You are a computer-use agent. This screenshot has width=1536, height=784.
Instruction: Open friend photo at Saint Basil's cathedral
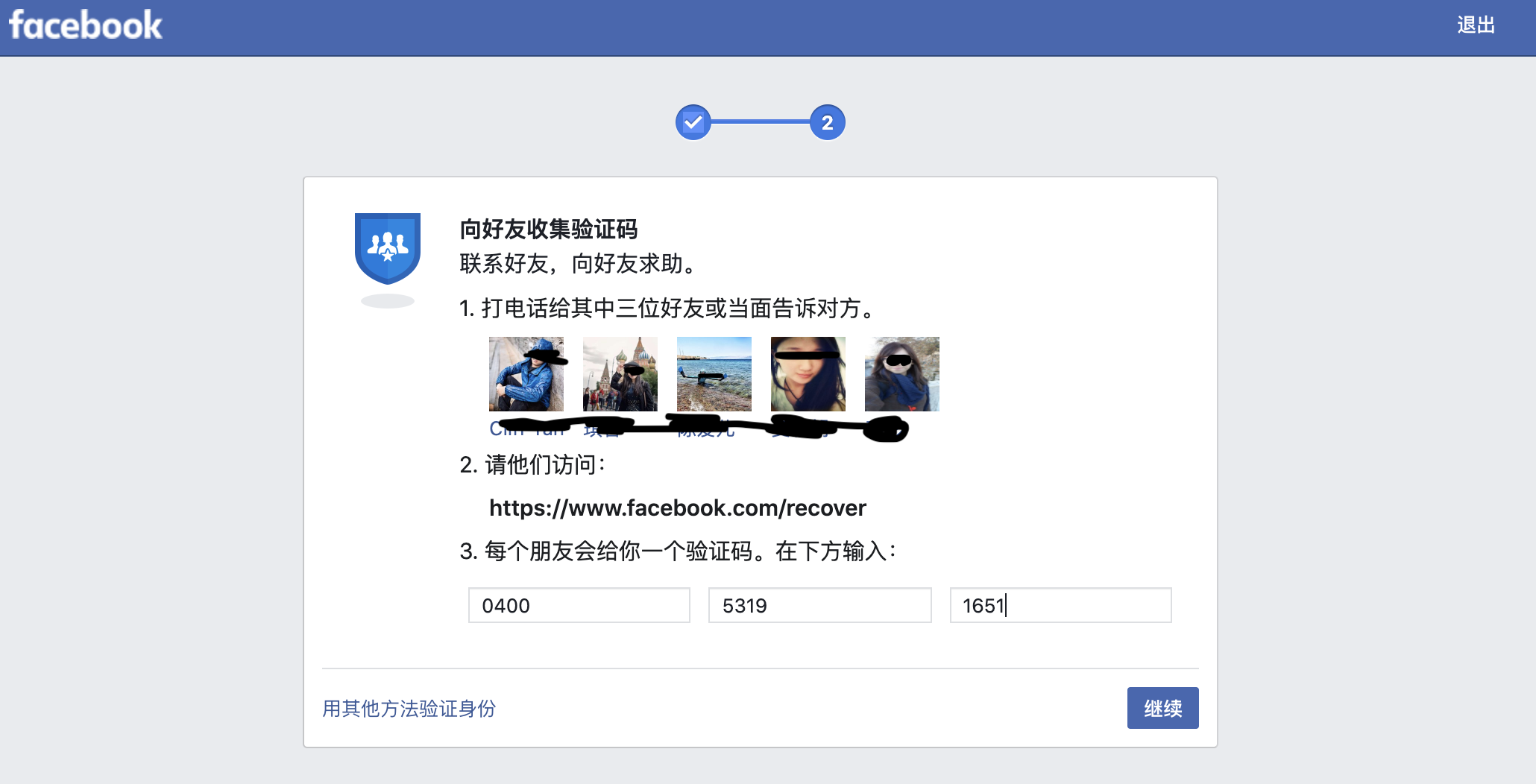point(620,374)
